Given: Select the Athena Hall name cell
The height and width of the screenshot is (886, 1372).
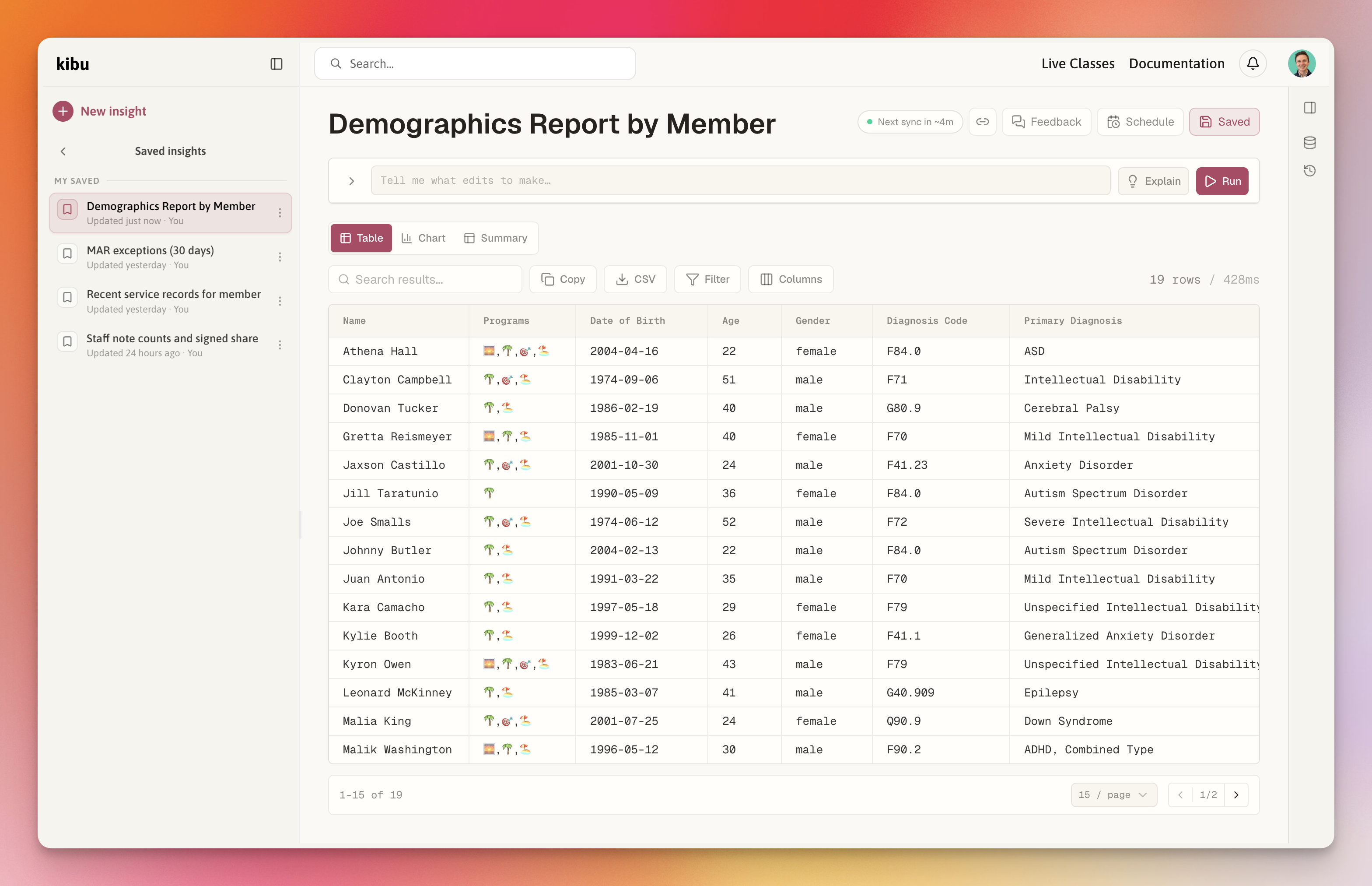Looking at the screenshot, I should coord(399,352).
